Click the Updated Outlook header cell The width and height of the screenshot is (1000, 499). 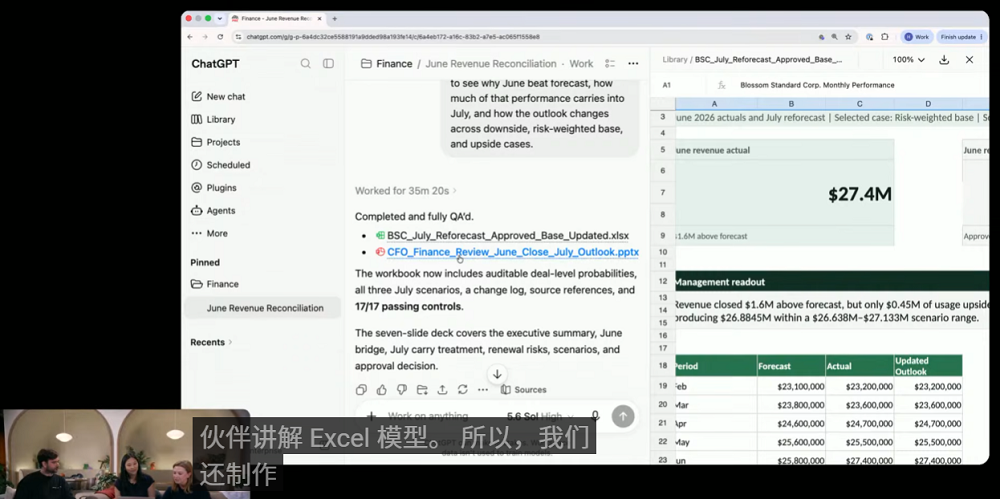tap(928, 366)
